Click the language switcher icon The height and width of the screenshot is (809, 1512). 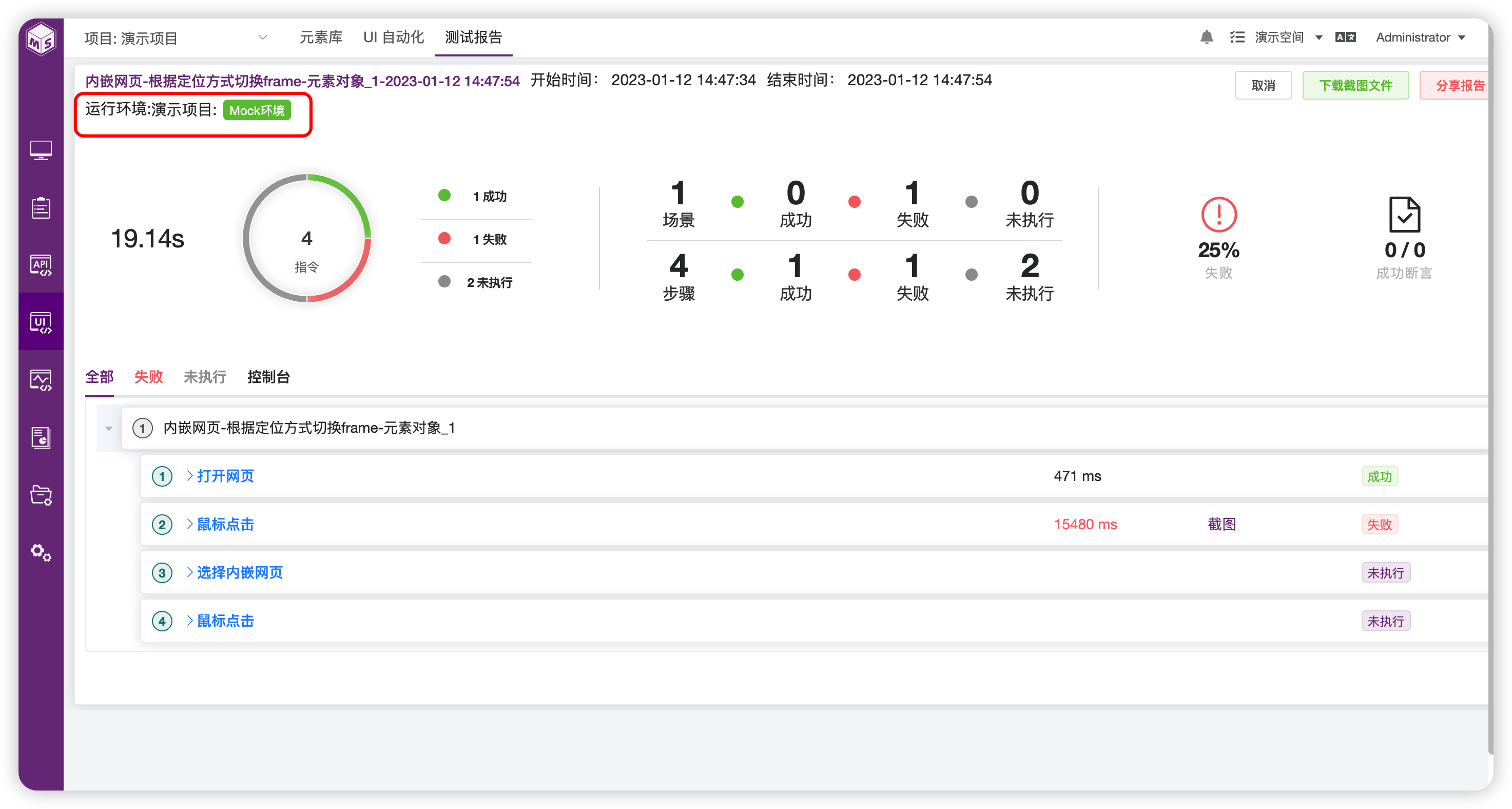[x=1345, y=37]
